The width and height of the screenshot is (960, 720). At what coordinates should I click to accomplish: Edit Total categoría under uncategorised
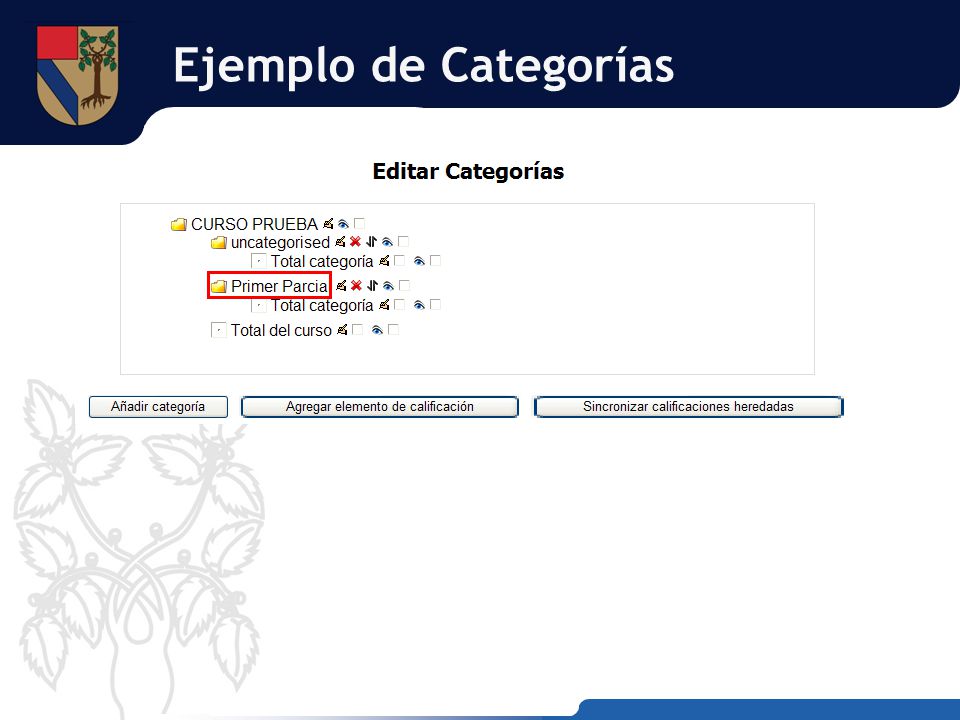pyautogui.click(x=384, y=261)
